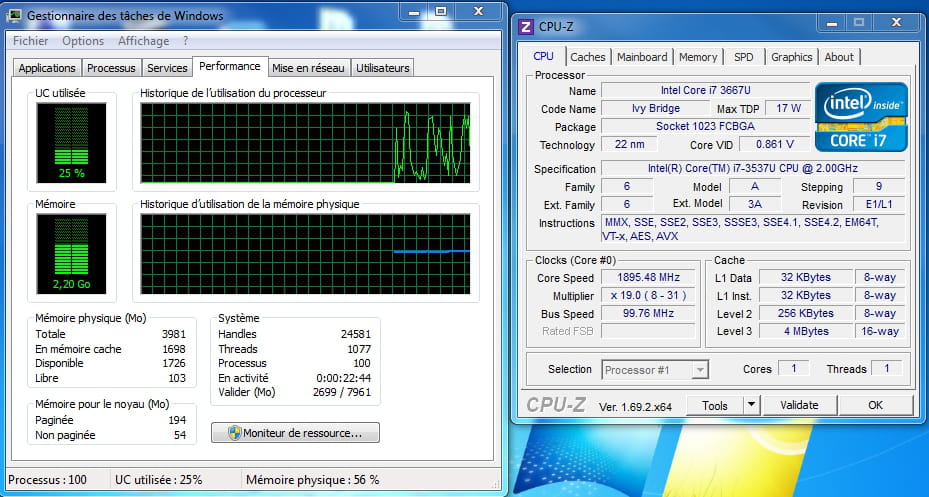This screenshot has width=929, height=497.
Task: Click the Handles value 24581
Action: [355, 334]
